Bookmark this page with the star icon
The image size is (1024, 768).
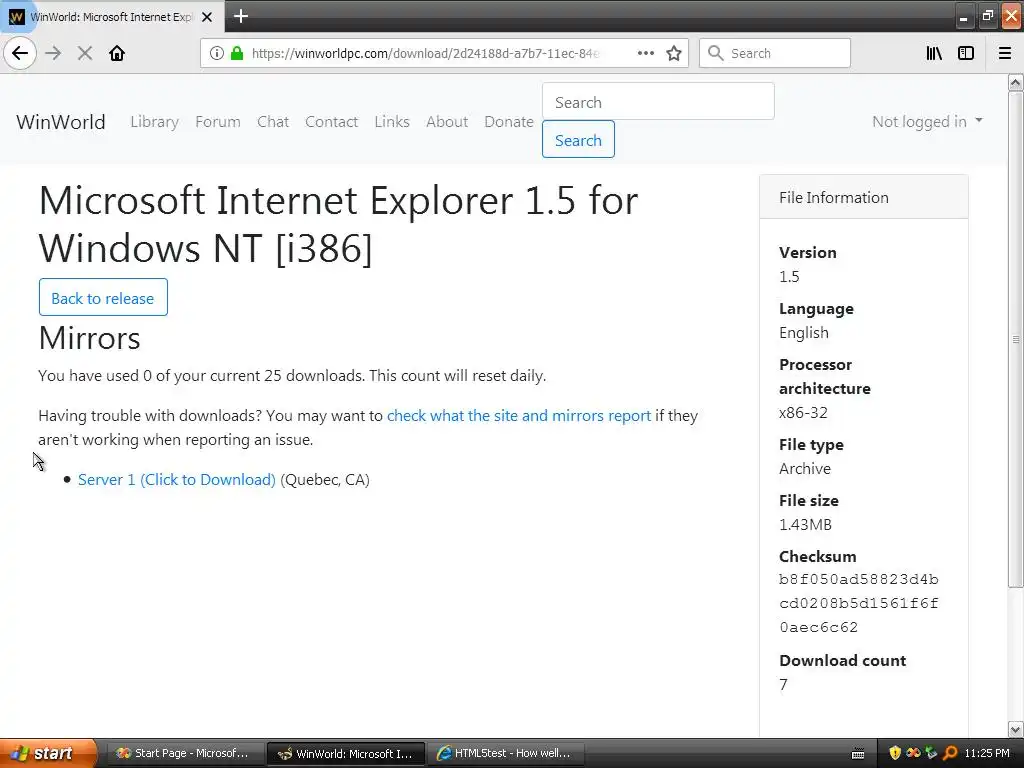point(674,53)
